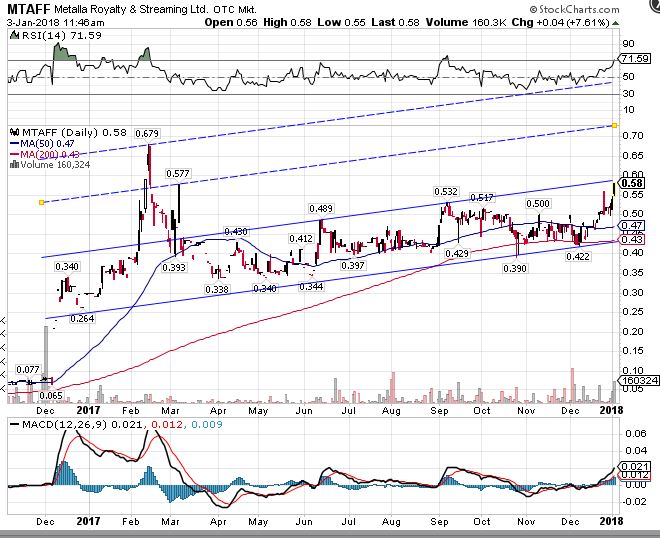660x538 pixels.
Task: Click the 0.43 MA(200) axis tag
Action: click(x=631, y=240)
